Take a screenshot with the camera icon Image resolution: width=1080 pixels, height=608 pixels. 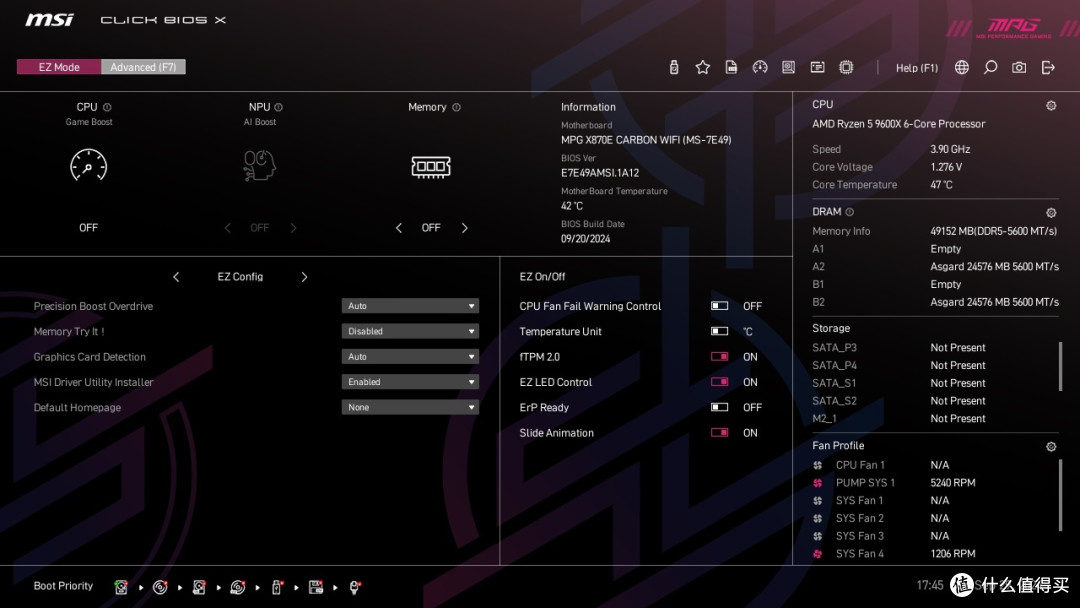click(1019, 67)
